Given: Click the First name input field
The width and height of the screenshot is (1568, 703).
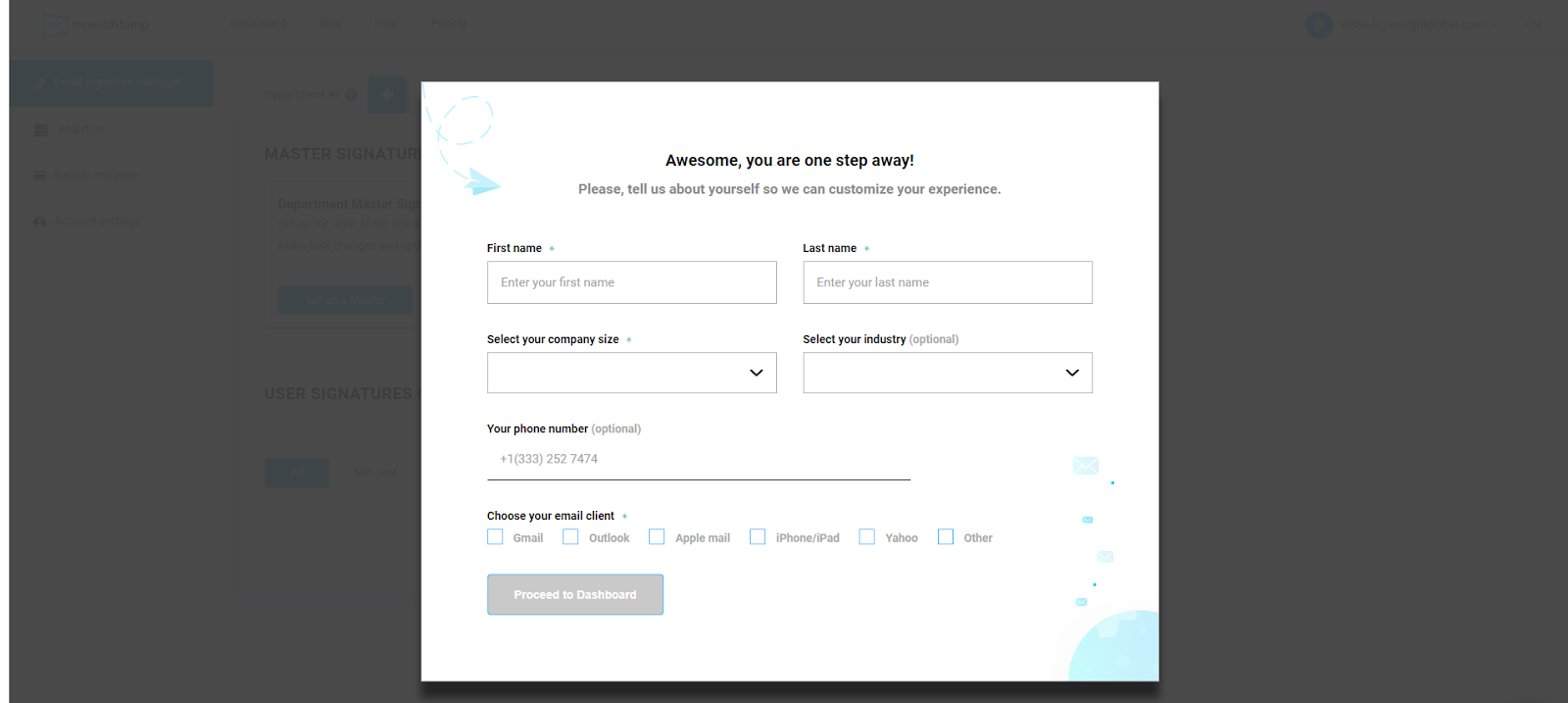Looking at the screenshot, I should (x=631, y=282).
